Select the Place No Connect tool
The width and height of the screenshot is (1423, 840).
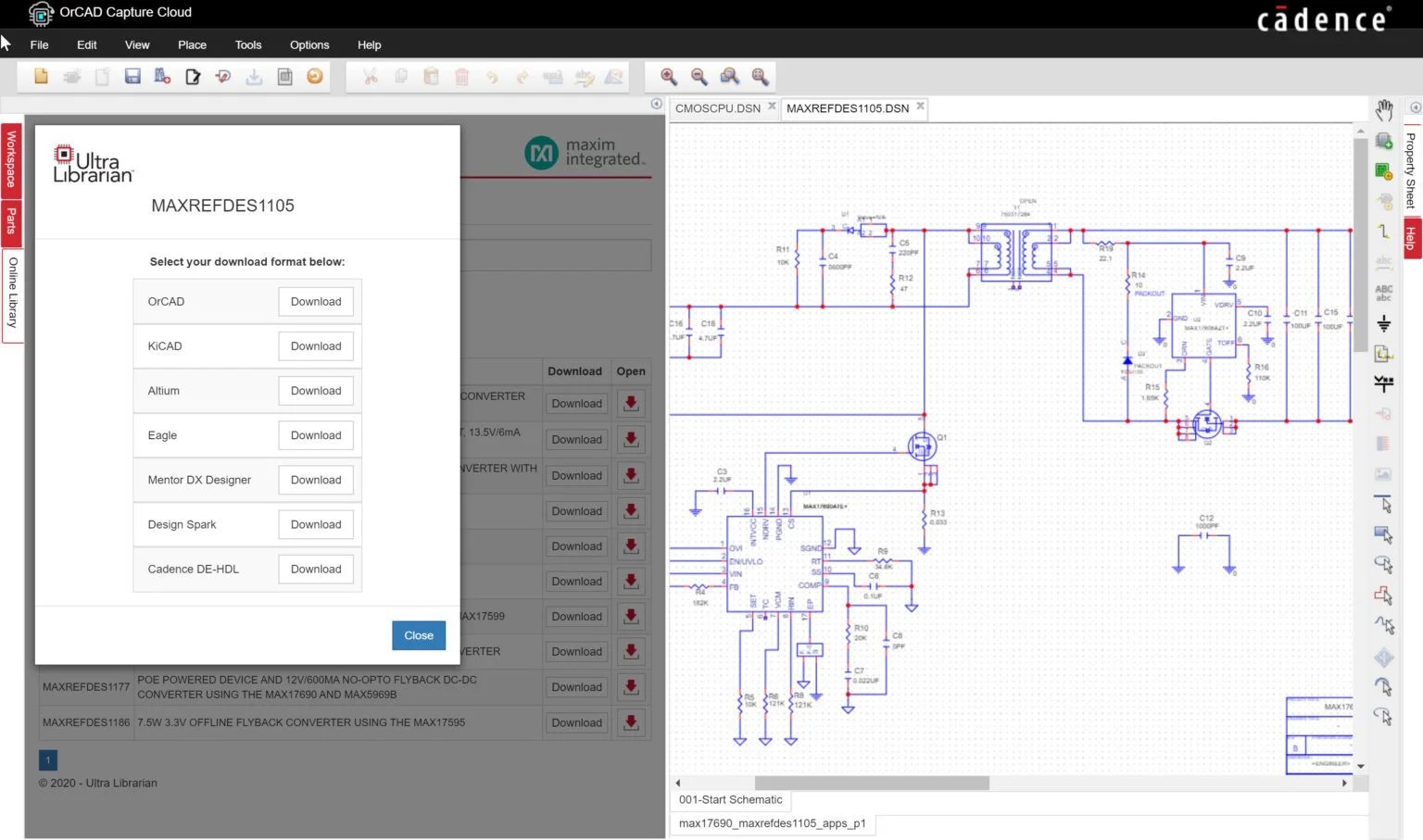click(x=1384, y=383)
